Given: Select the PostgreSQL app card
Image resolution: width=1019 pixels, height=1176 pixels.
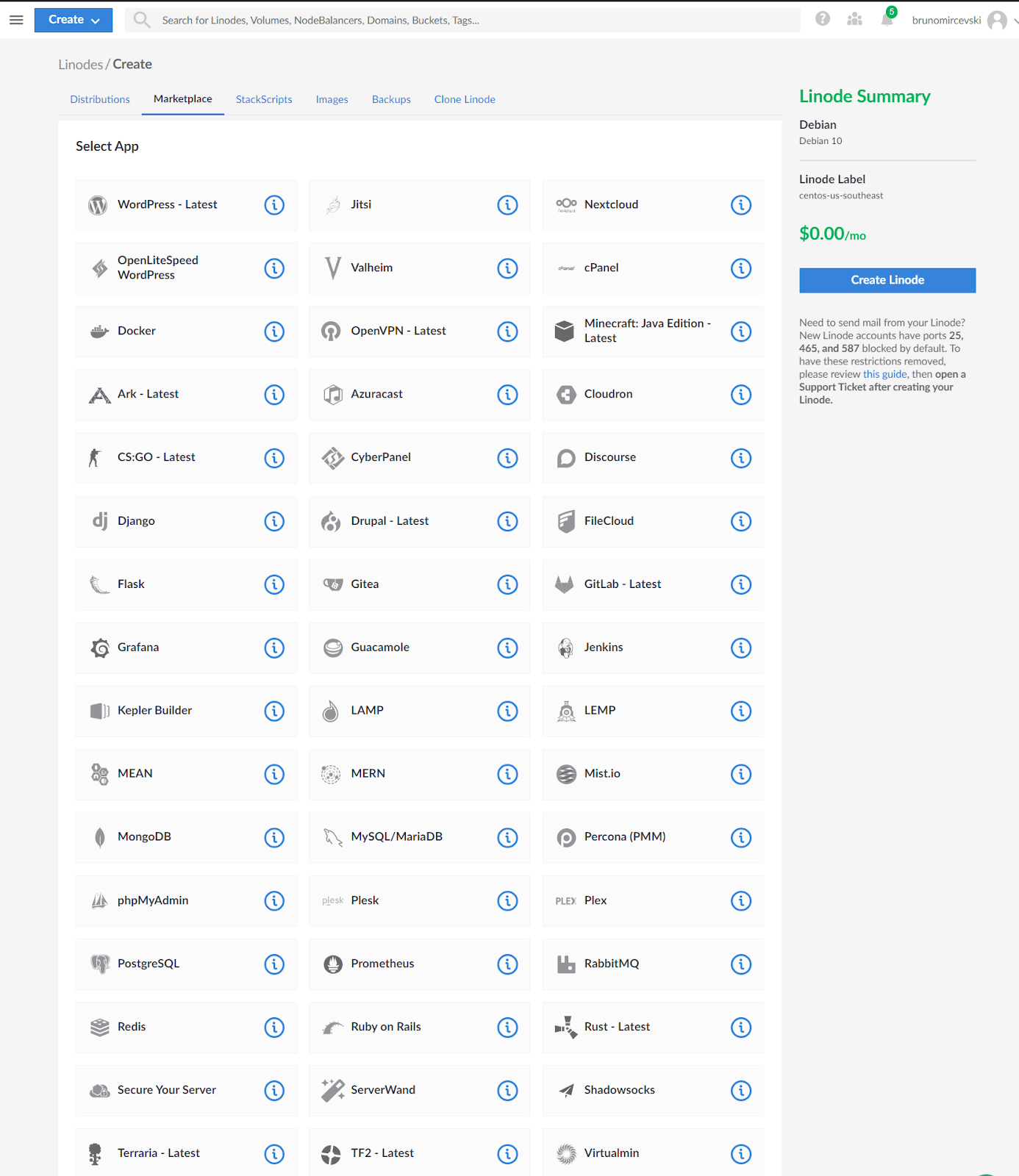Looking at the screenshot, I should coord(186,964).
